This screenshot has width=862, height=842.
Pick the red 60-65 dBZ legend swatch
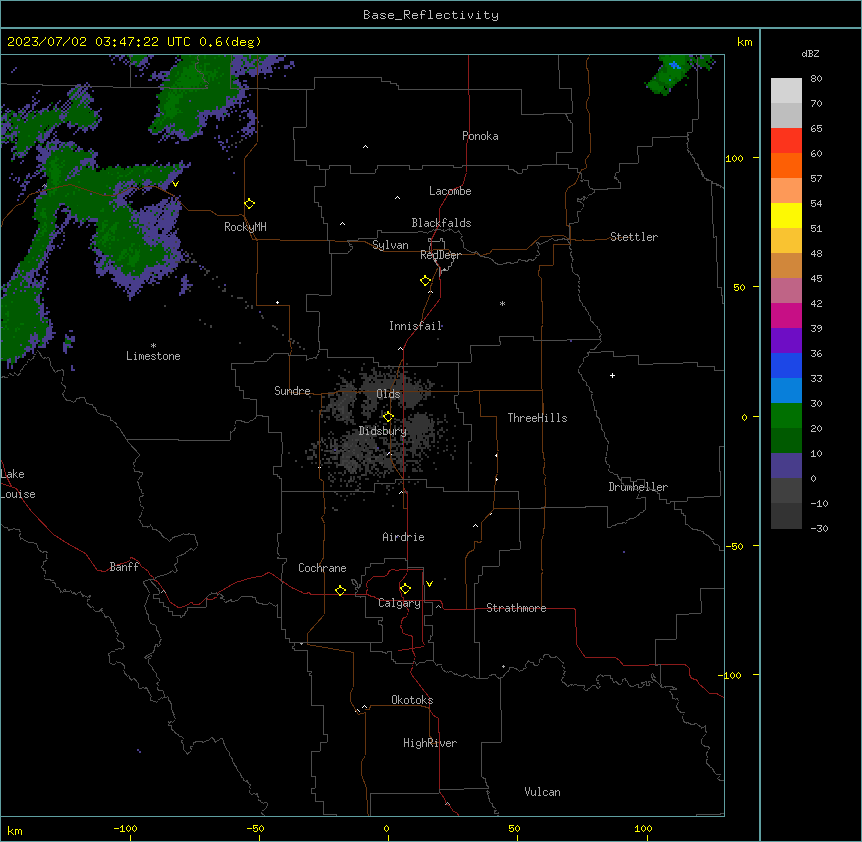pos(786,140)
